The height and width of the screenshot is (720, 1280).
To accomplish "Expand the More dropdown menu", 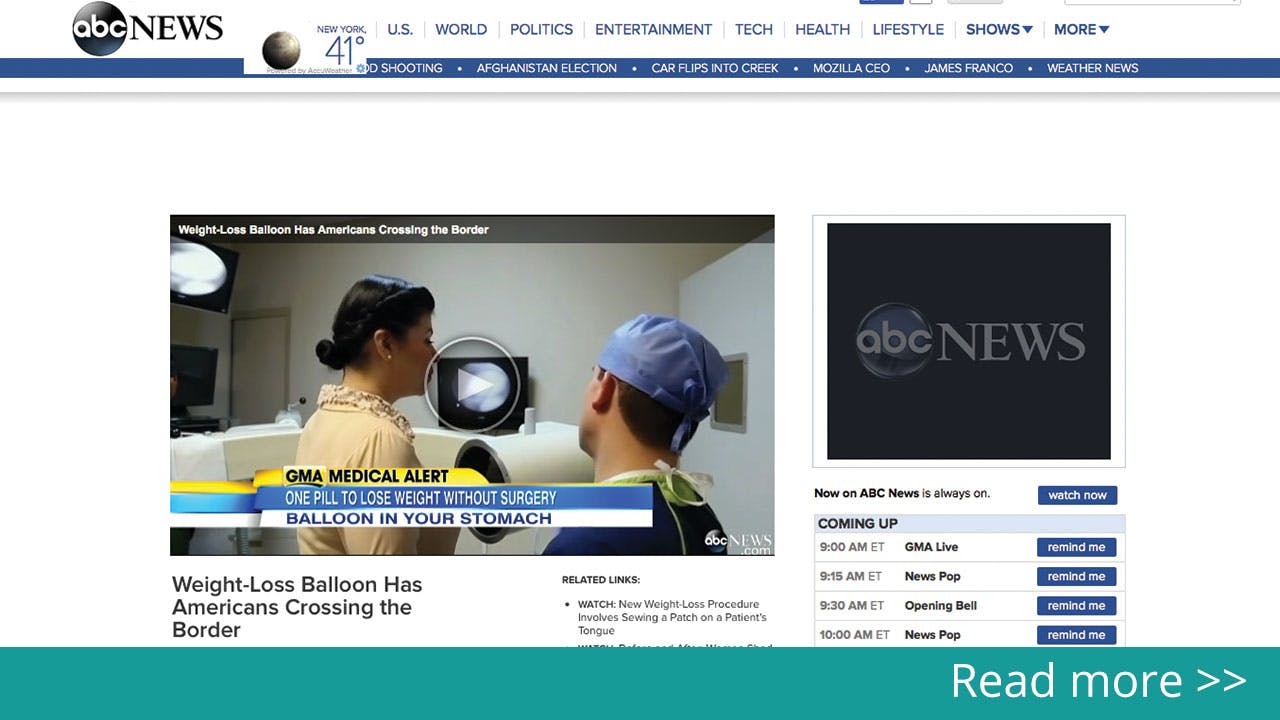I will [x=1082, y=29].
